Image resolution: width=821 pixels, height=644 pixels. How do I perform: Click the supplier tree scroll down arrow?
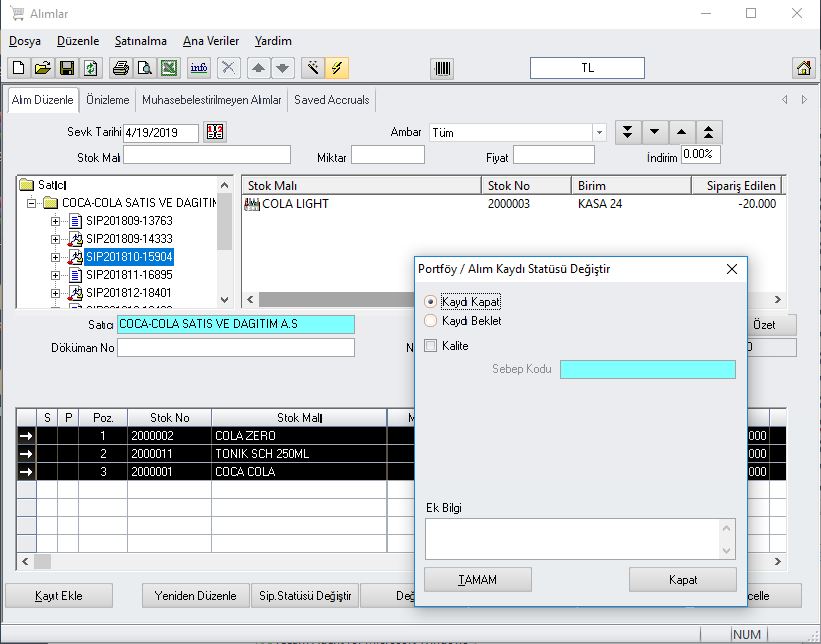point(225,300)
